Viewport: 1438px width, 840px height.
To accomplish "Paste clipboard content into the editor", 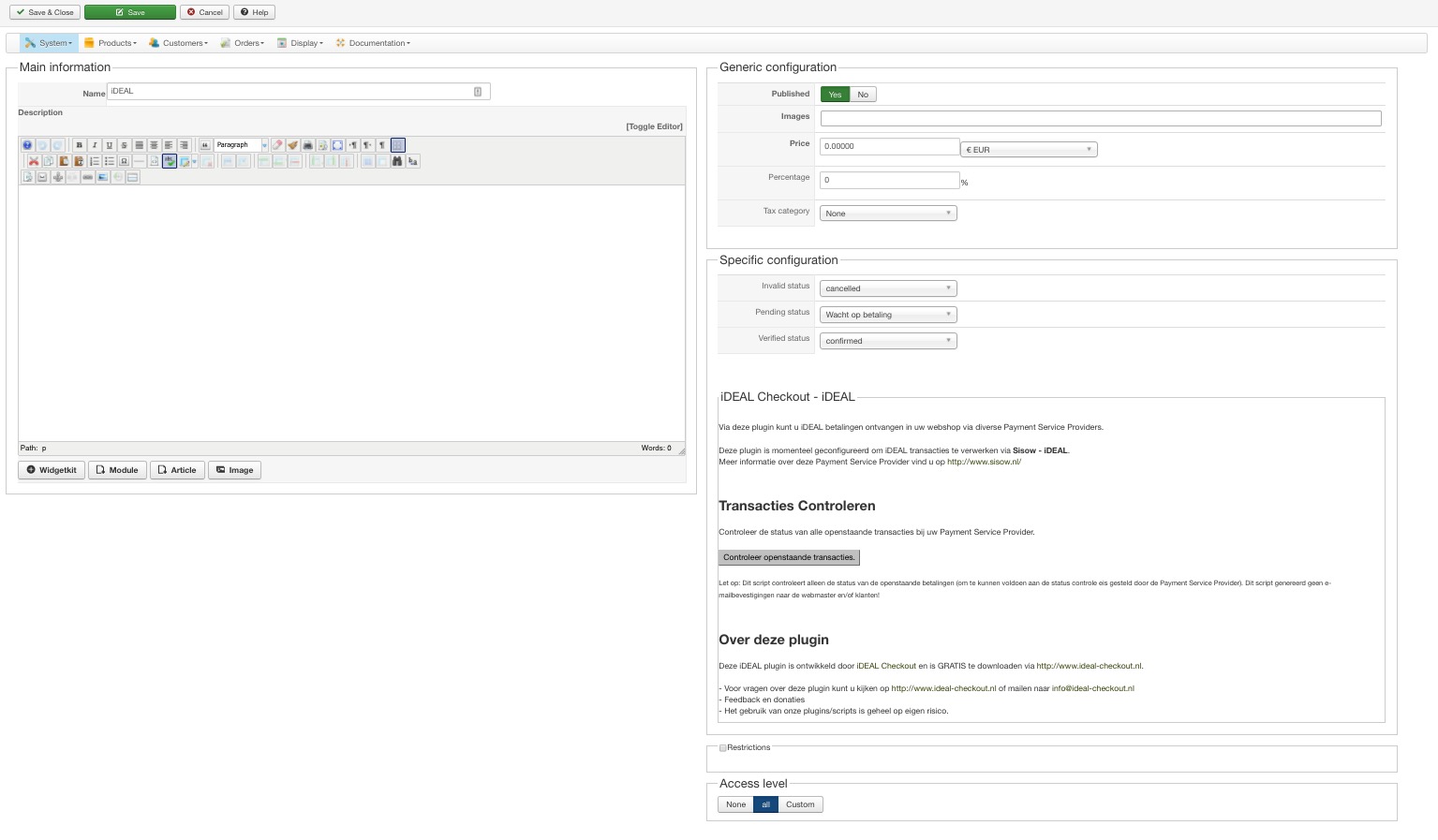I will (64, 161).
